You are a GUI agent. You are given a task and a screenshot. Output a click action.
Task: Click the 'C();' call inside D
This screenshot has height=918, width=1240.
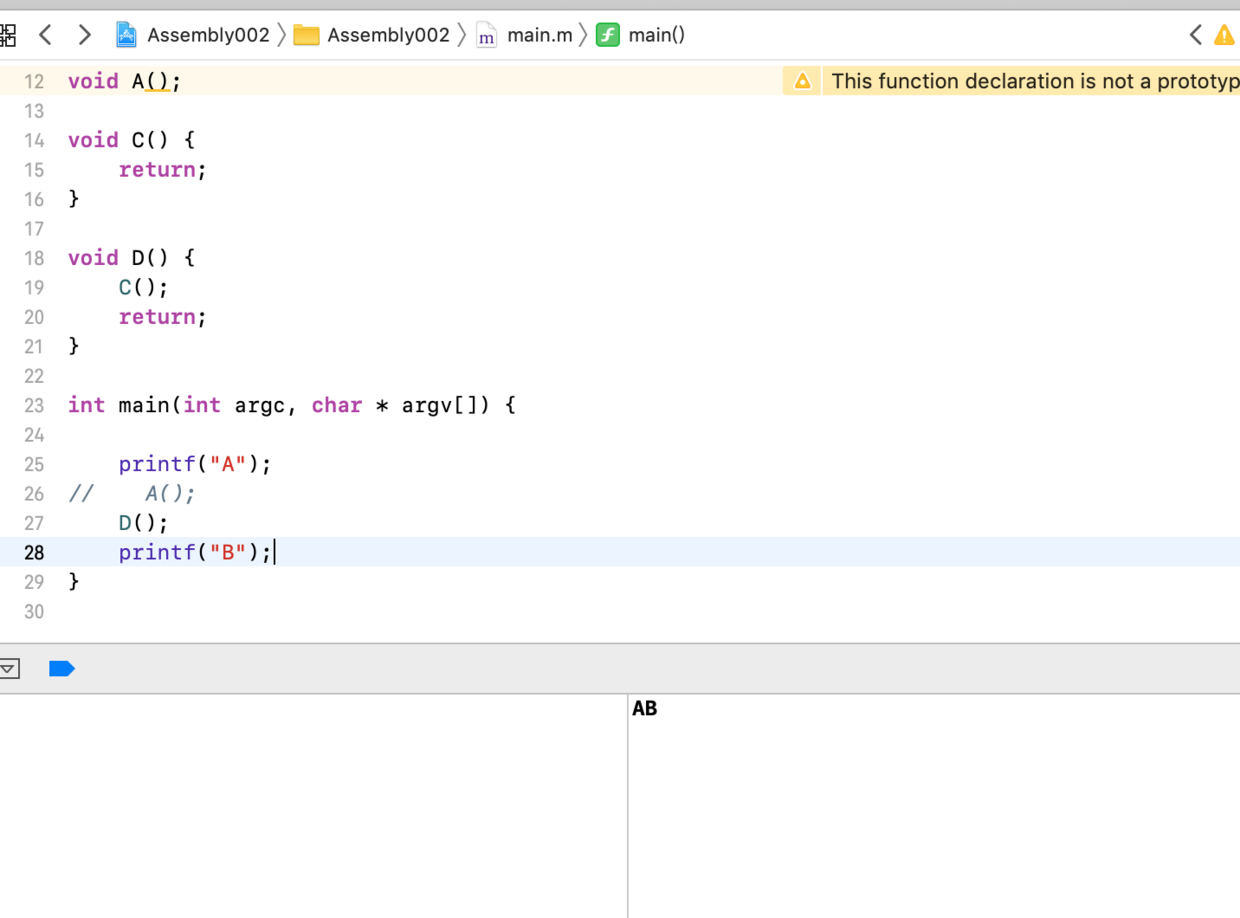click(144, 287)
